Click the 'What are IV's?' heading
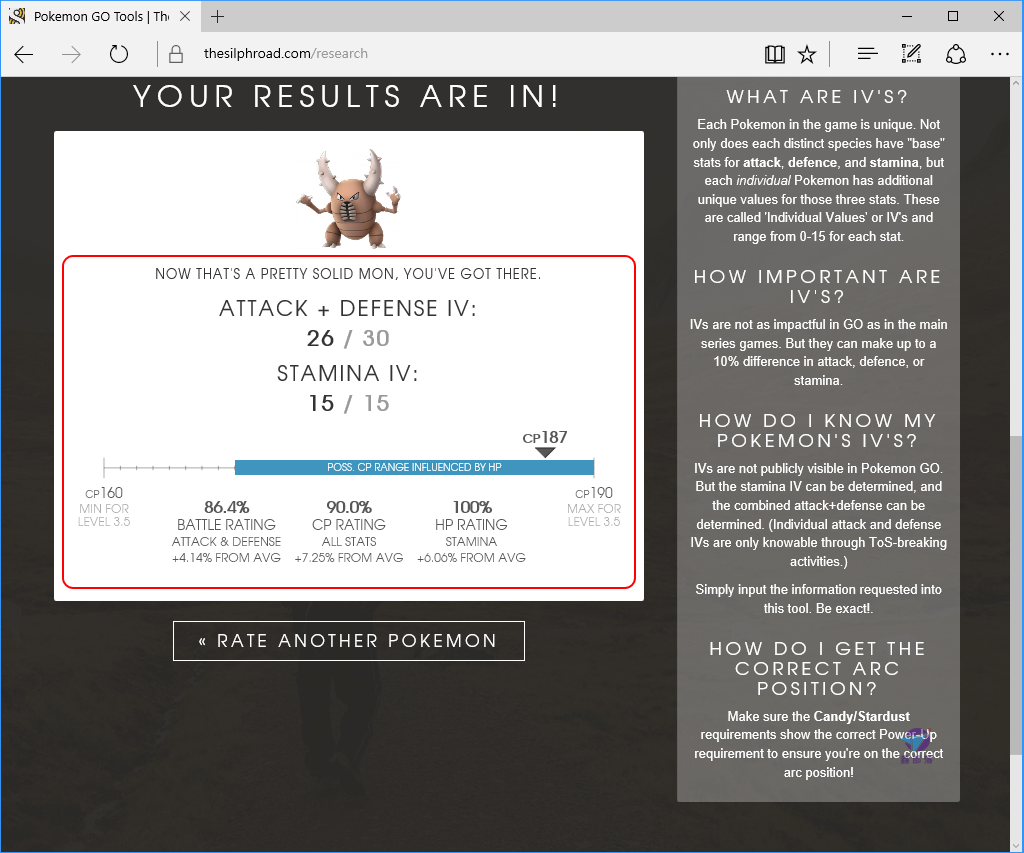This screenshot has width=1024, height=853. coord(818,97)
